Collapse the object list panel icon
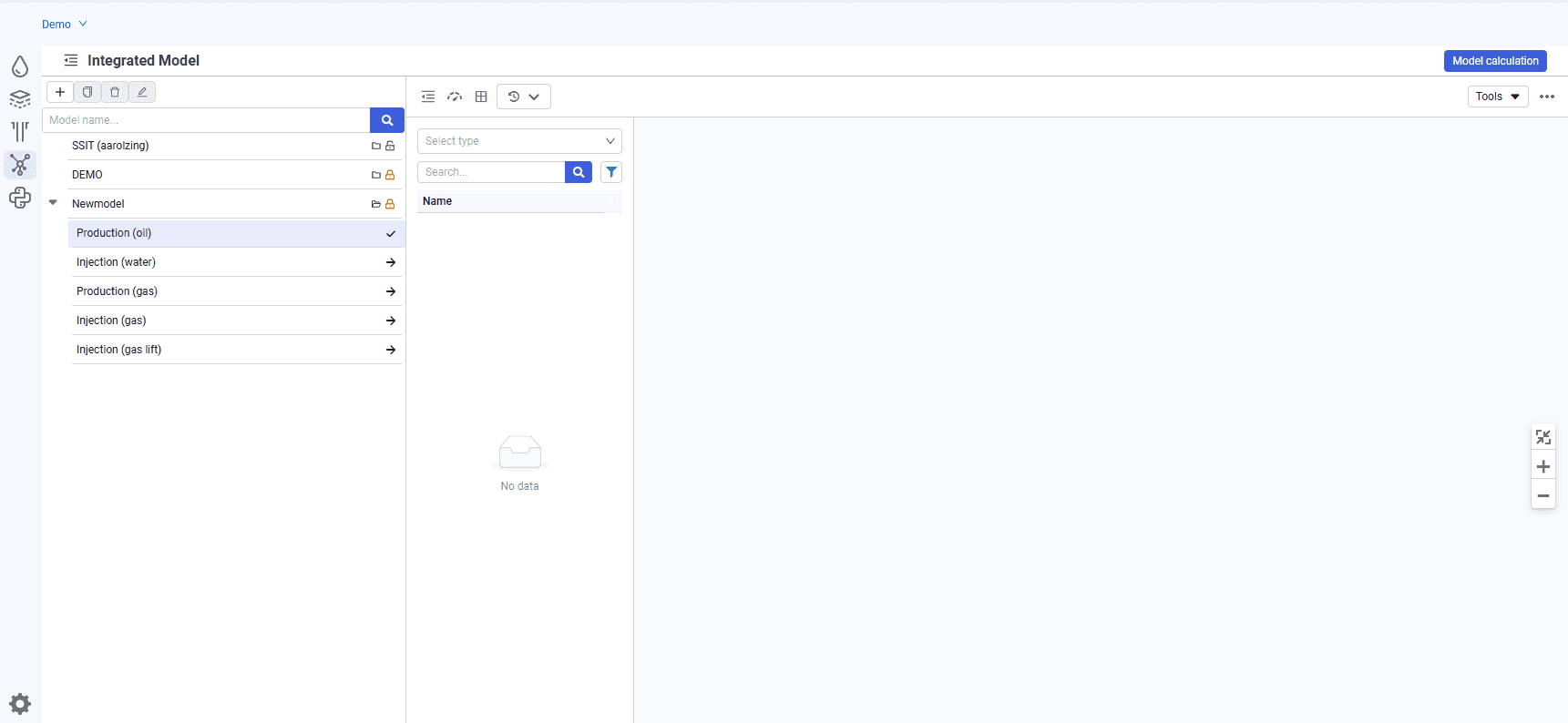The width and height of the screenshot is (1568, 723). tap(428, 97)
